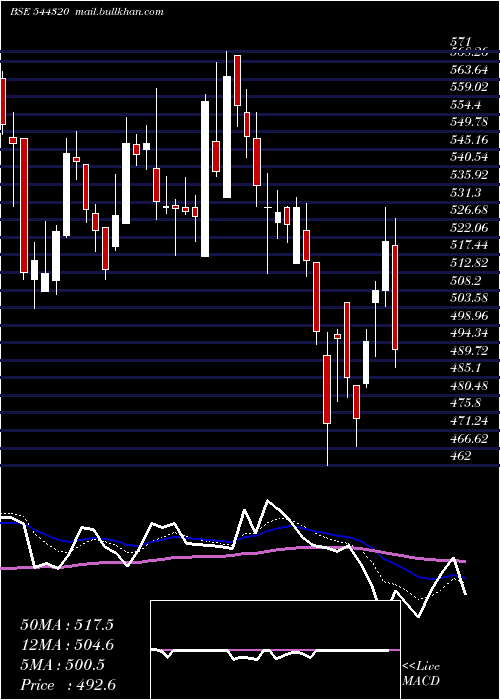Click the 12MA : 504.6 readout
This screenshot has height=700, width=500.
[67, 645]
